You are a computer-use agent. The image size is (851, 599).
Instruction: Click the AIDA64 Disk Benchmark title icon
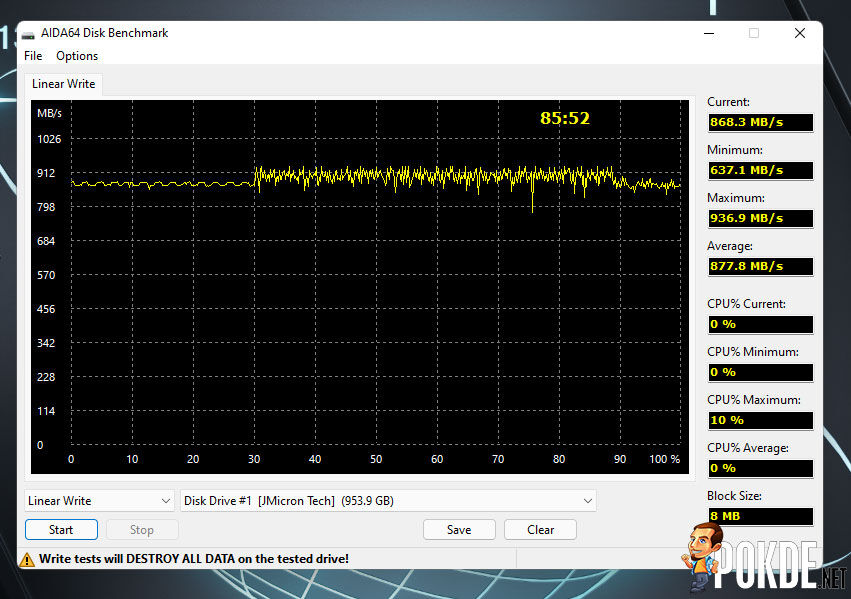[x=28, y=34]
